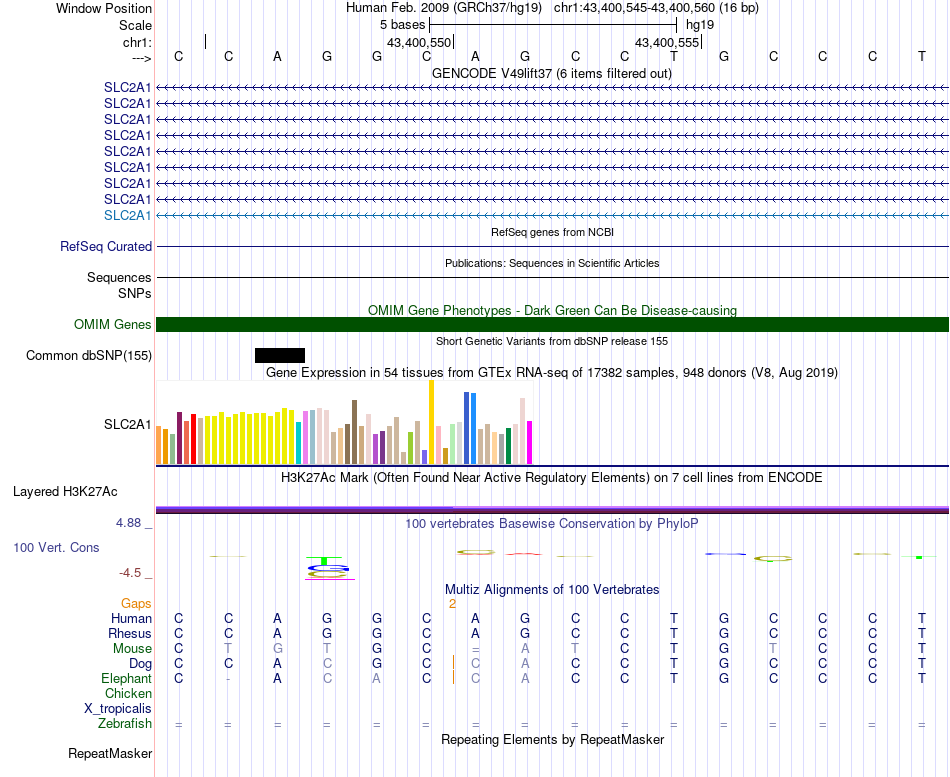950x777 pixels.
Task: Open Short Genetic Variants from dbSNP release 155 title
Action: pyautogui.click(x=552, y=341)
